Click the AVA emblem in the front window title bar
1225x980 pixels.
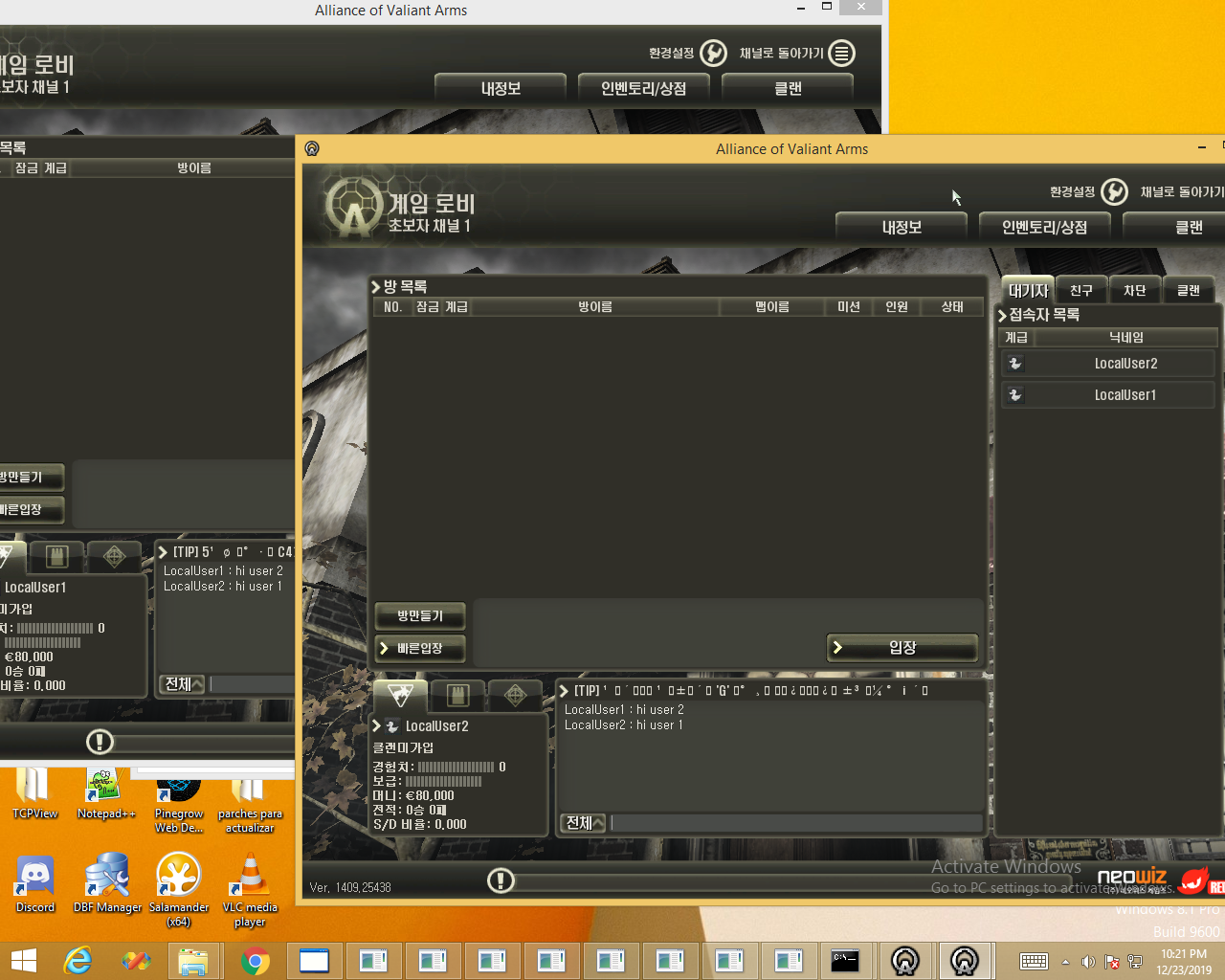pos(312,148)
